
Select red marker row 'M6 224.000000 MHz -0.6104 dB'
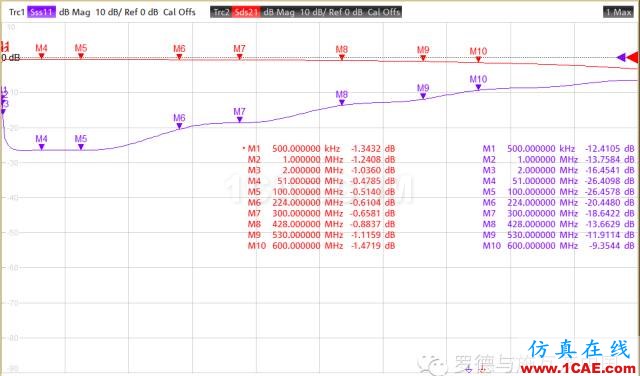[321, 202]
